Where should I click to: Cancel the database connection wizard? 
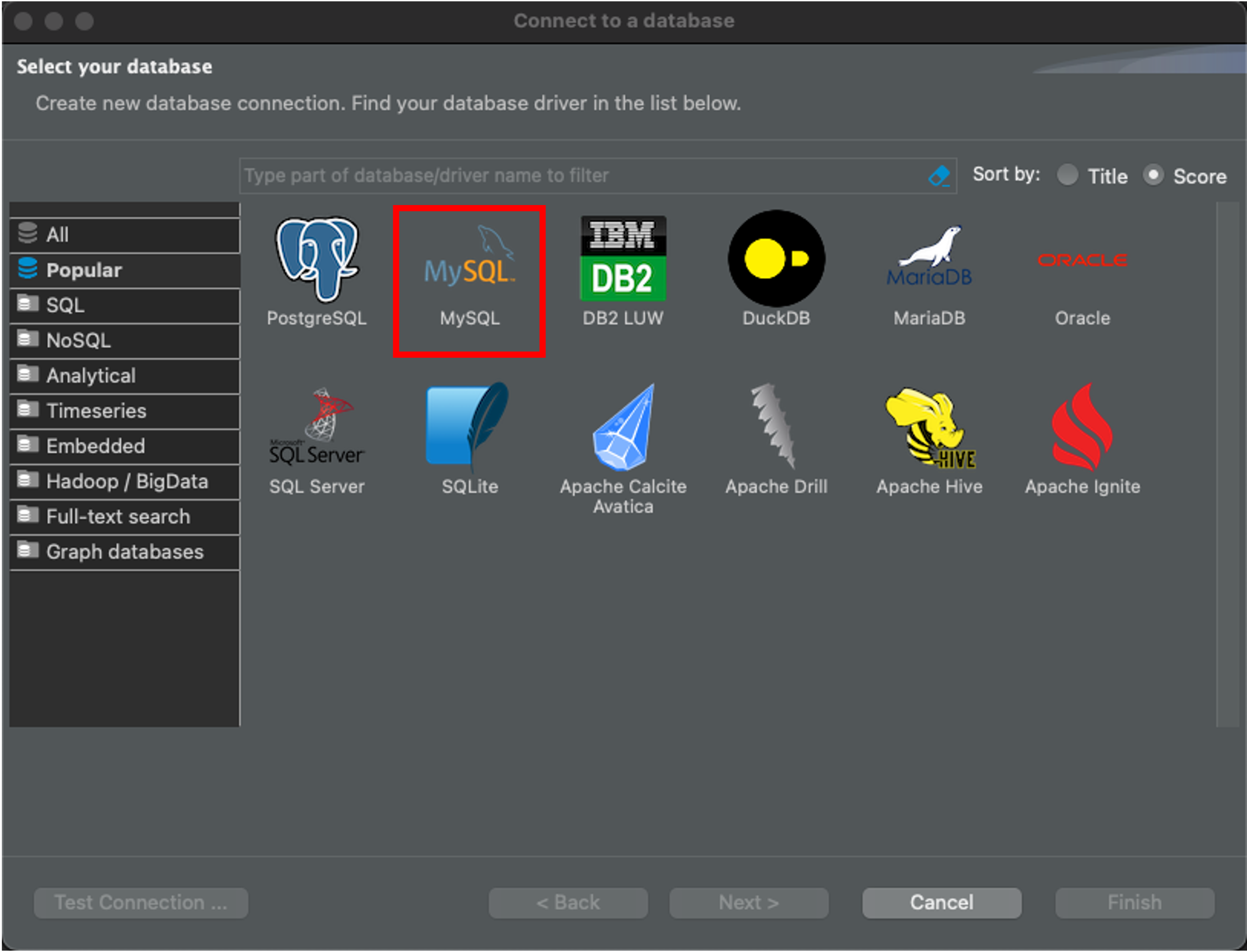941,902
